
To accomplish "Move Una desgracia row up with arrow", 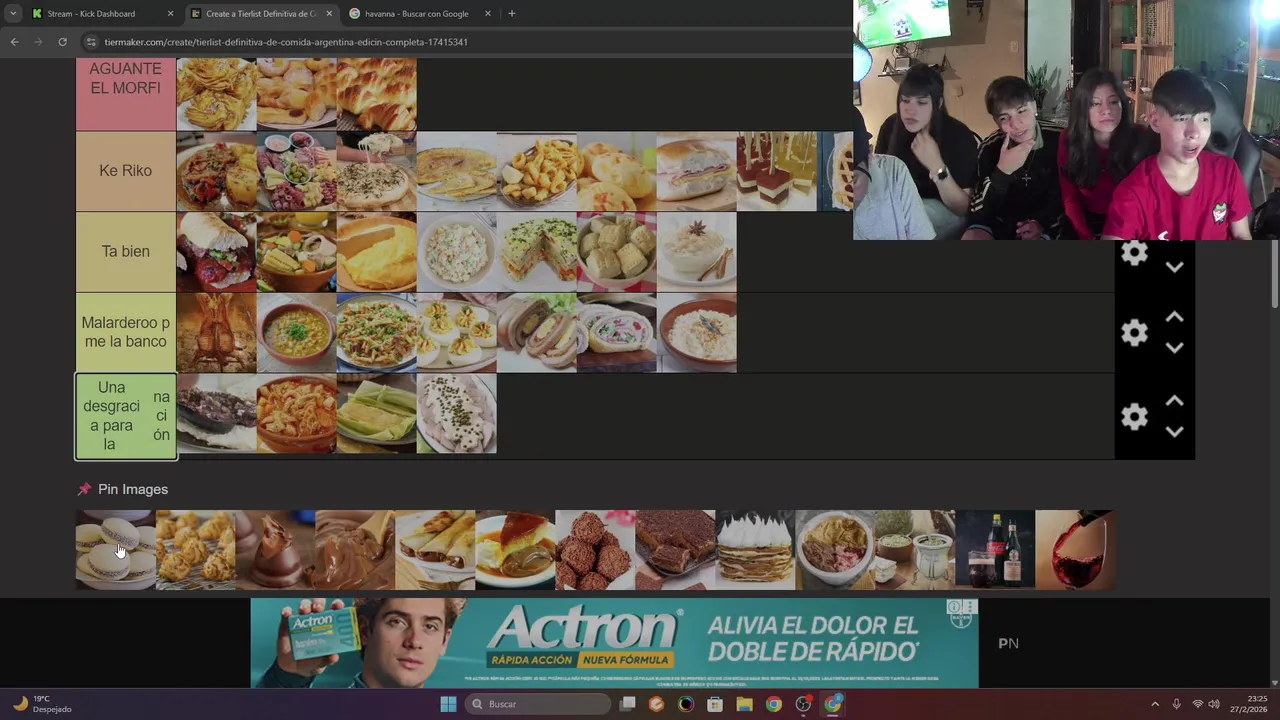I will (x=1175, y=401).
